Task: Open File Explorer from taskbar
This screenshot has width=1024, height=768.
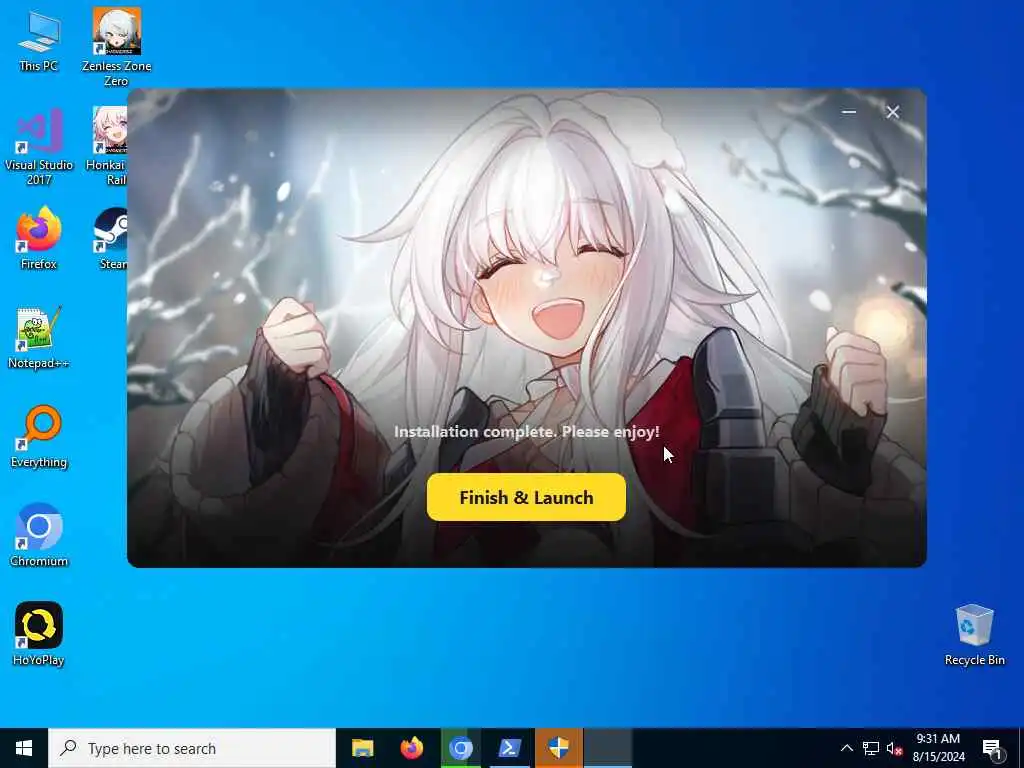Action: (x=362, y=748)
